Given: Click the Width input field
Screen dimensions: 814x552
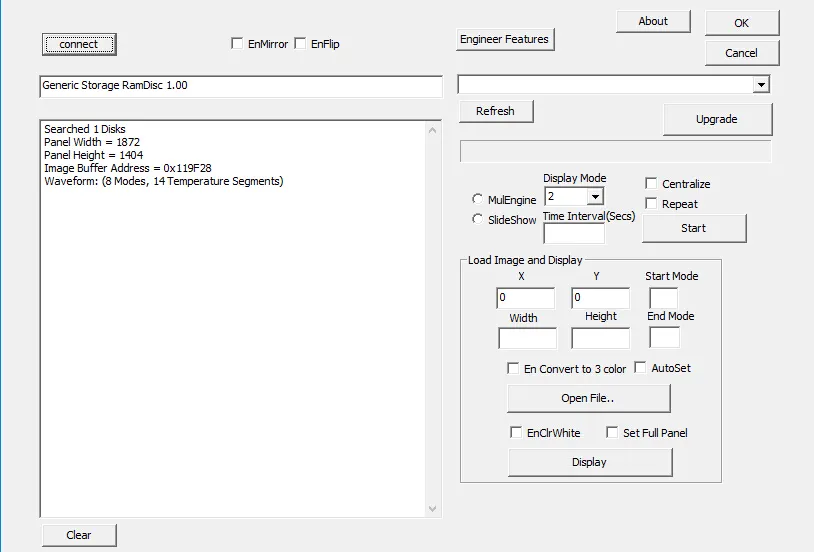Looking at the screenshot, I should 527,338.
